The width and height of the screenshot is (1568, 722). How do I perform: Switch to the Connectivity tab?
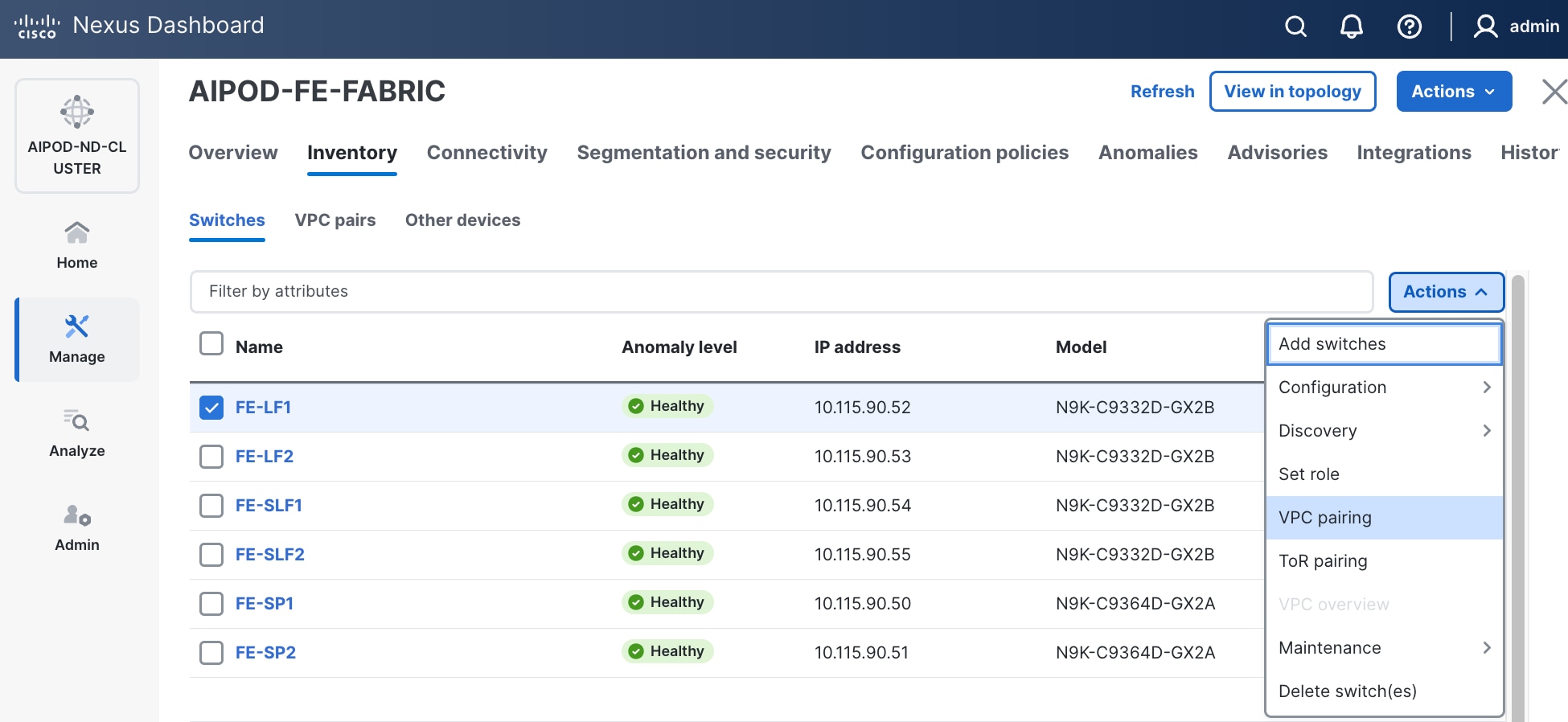(x=486, y=153)
